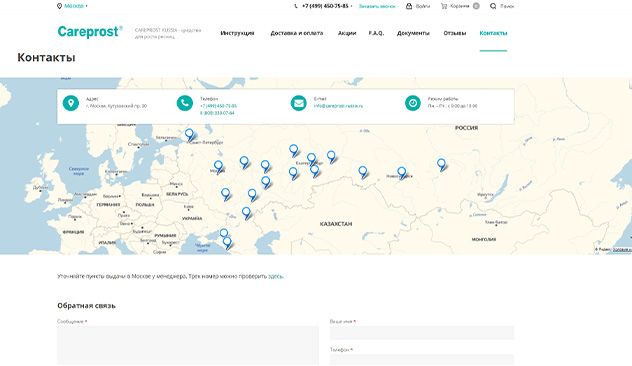Open the shopping cart icon
Screen dimensions: 632x366
444,6
